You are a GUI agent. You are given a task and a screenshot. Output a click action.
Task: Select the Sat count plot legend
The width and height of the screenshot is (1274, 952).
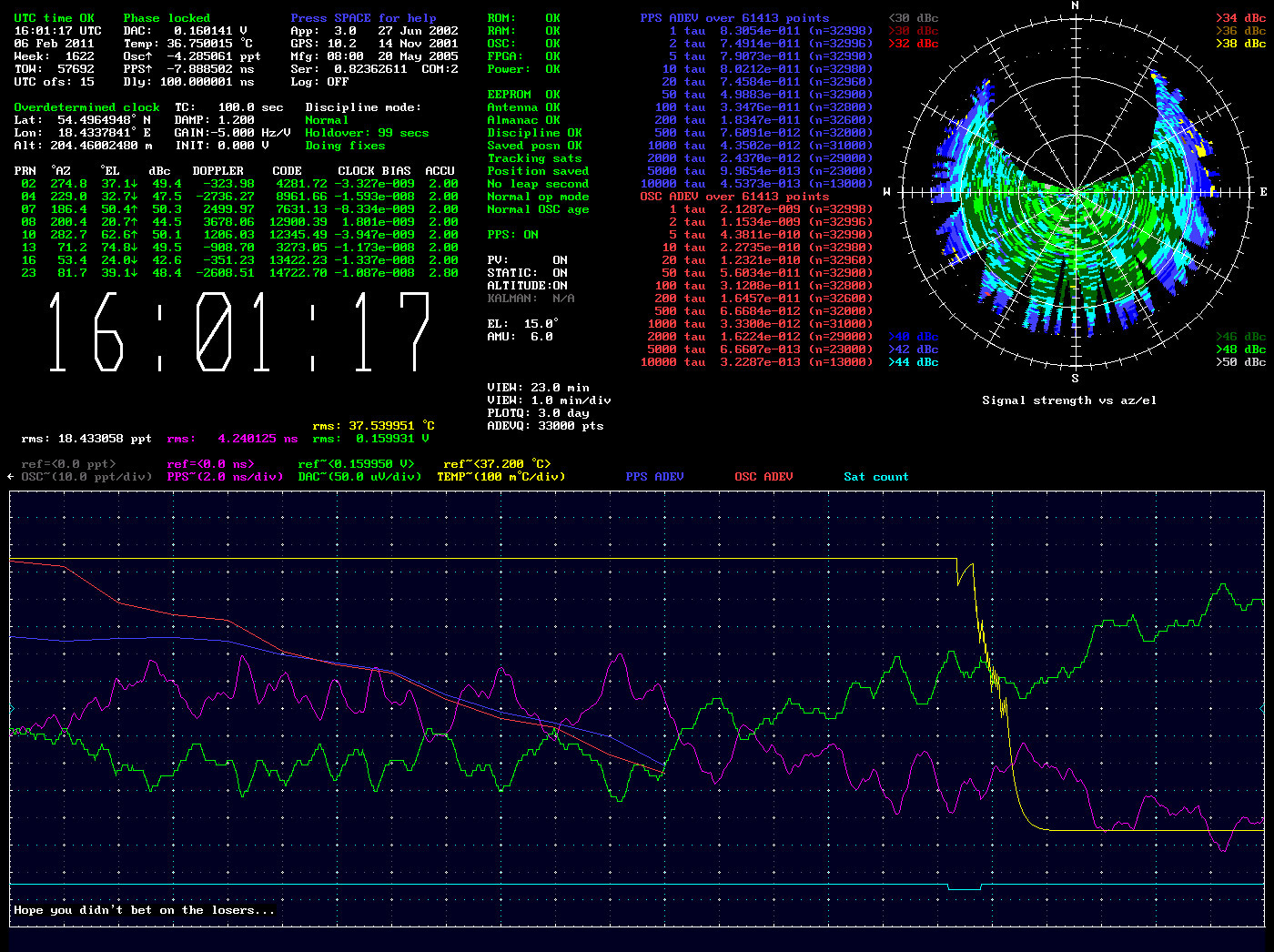(875, 477)
